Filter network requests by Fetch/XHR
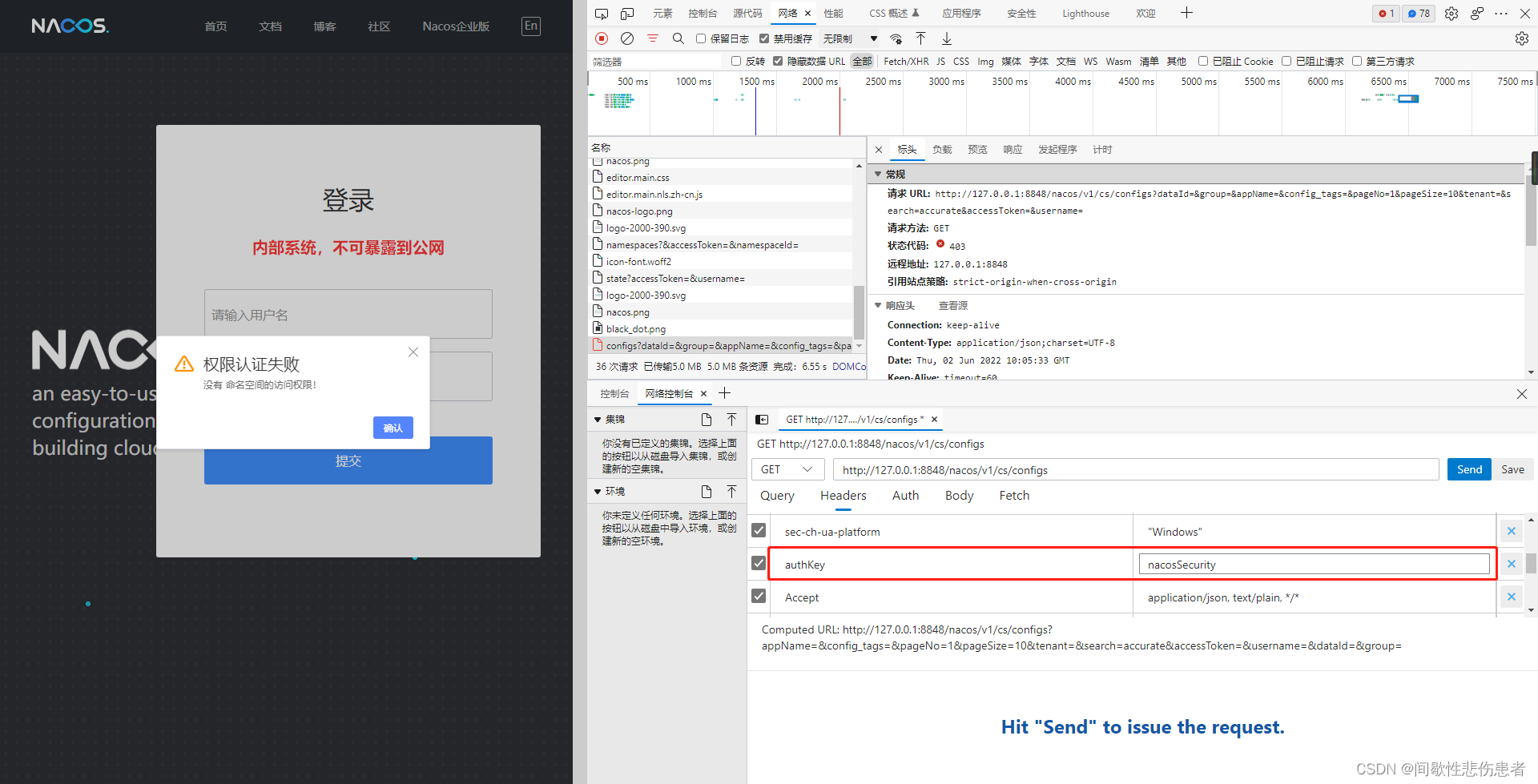Image resolution: width=1538 pixels, height=784 pixels. (906, 61)
